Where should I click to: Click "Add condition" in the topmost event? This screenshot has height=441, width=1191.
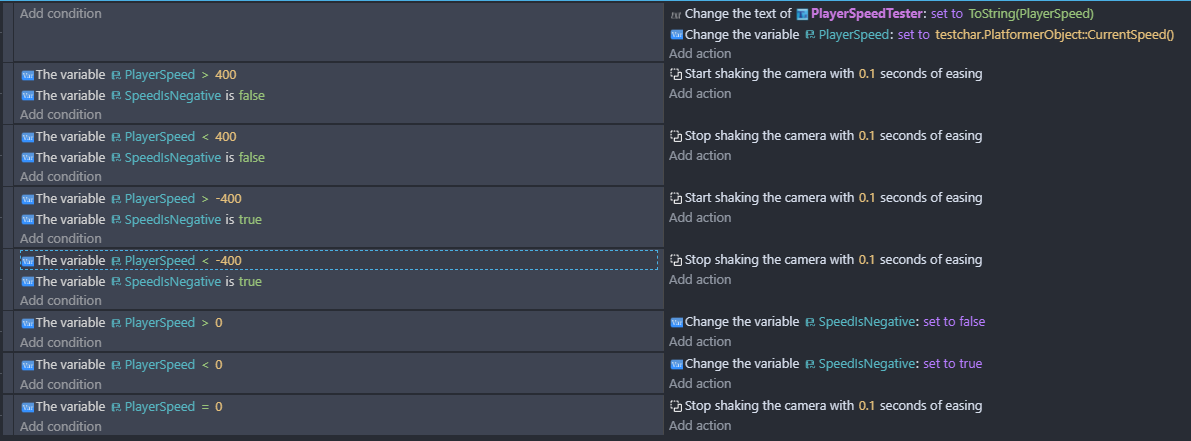(60, 14)
